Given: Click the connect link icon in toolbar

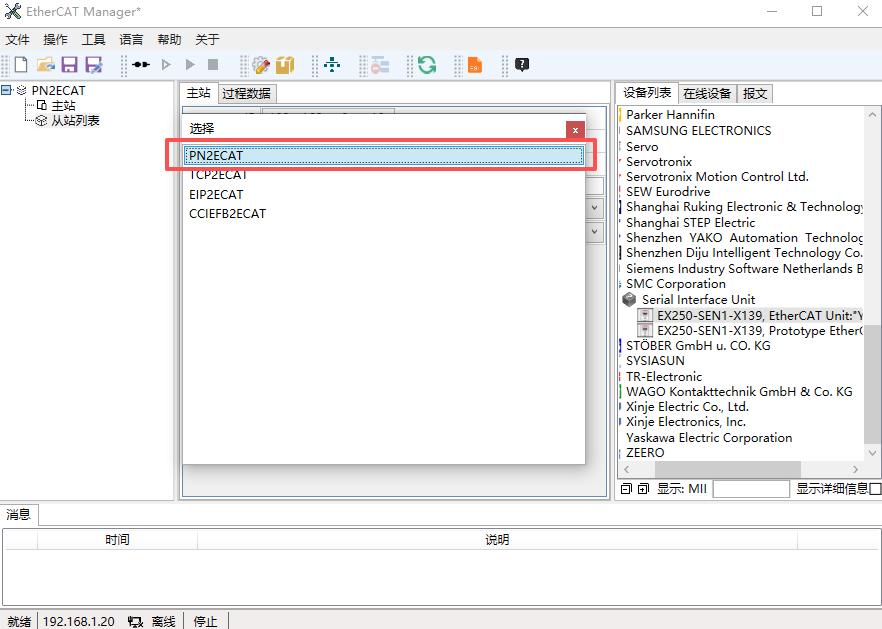Looking at the screenshot, I should point(141,65).
